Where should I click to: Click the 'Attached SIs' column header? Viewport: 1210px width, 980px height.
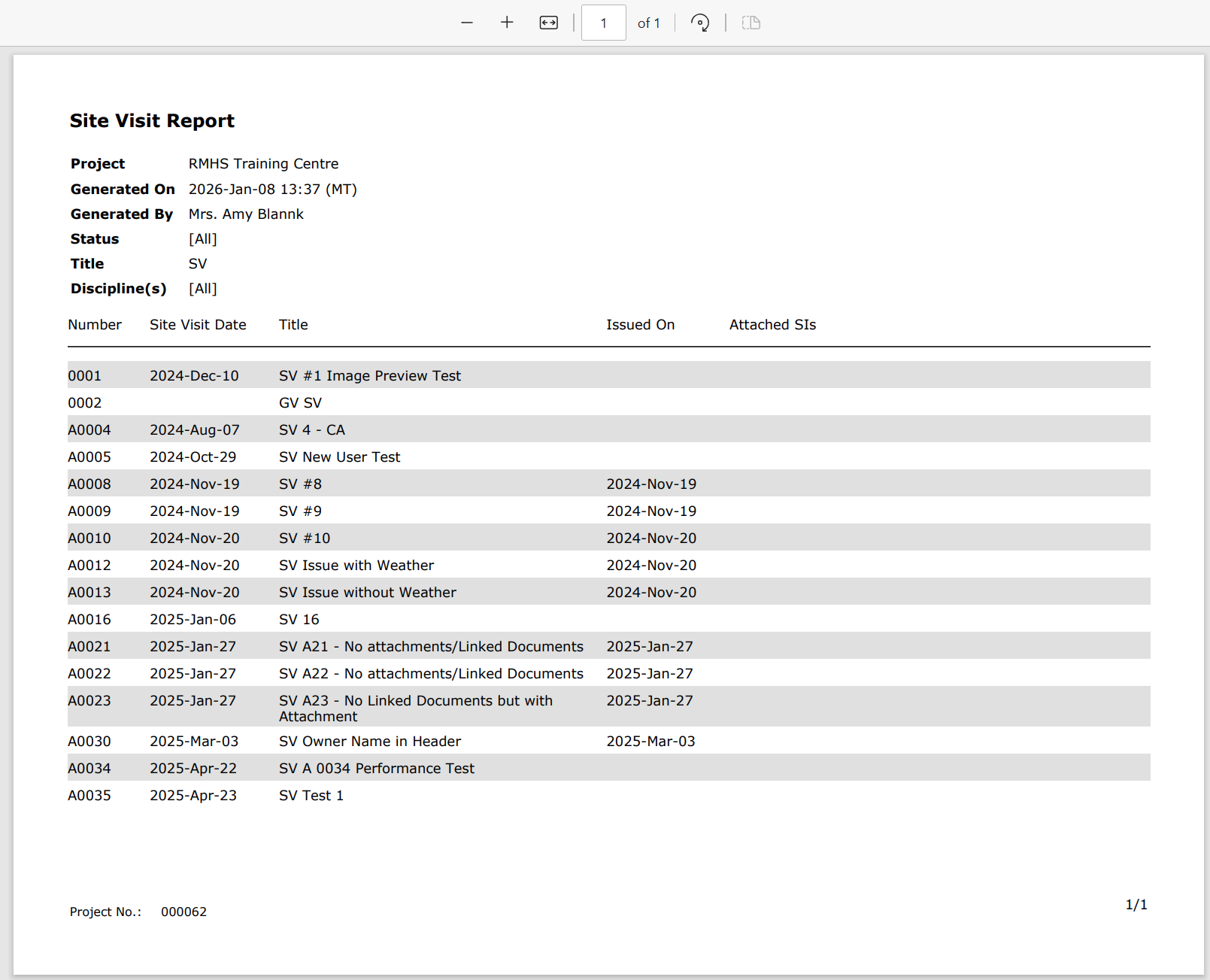click(x=772, y=325)
